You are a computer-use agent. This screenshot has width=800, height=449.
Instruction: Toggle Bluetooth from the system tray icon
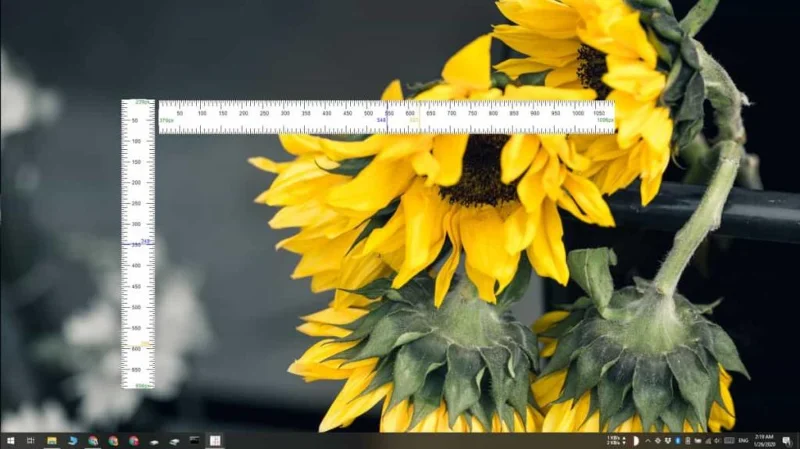click(678, 441)
